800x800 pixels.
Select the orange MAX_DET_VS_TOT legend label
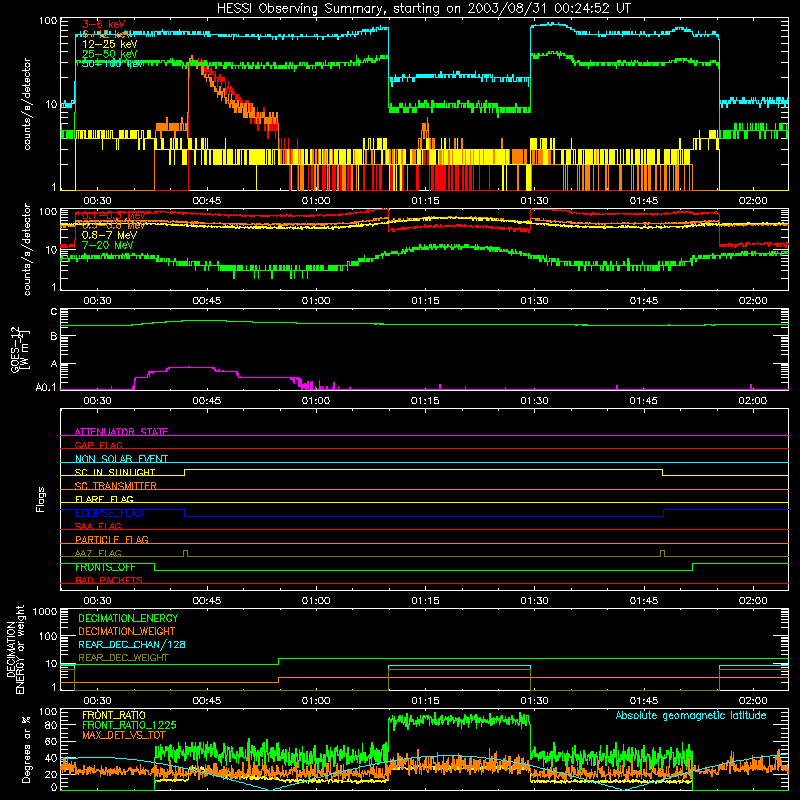[124, 735]
